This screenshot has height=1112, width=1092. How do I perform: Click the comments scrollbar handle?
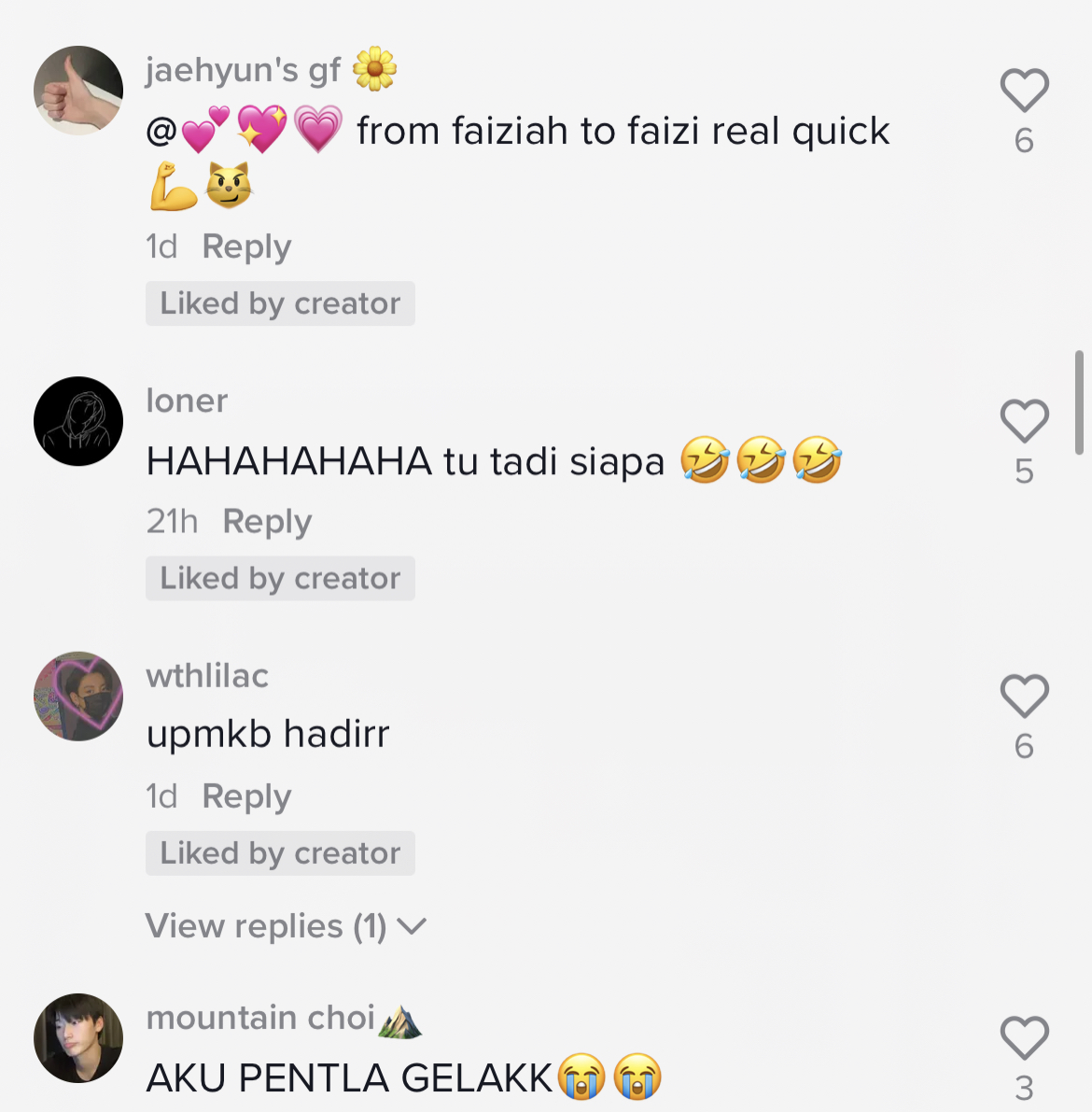1079,402
